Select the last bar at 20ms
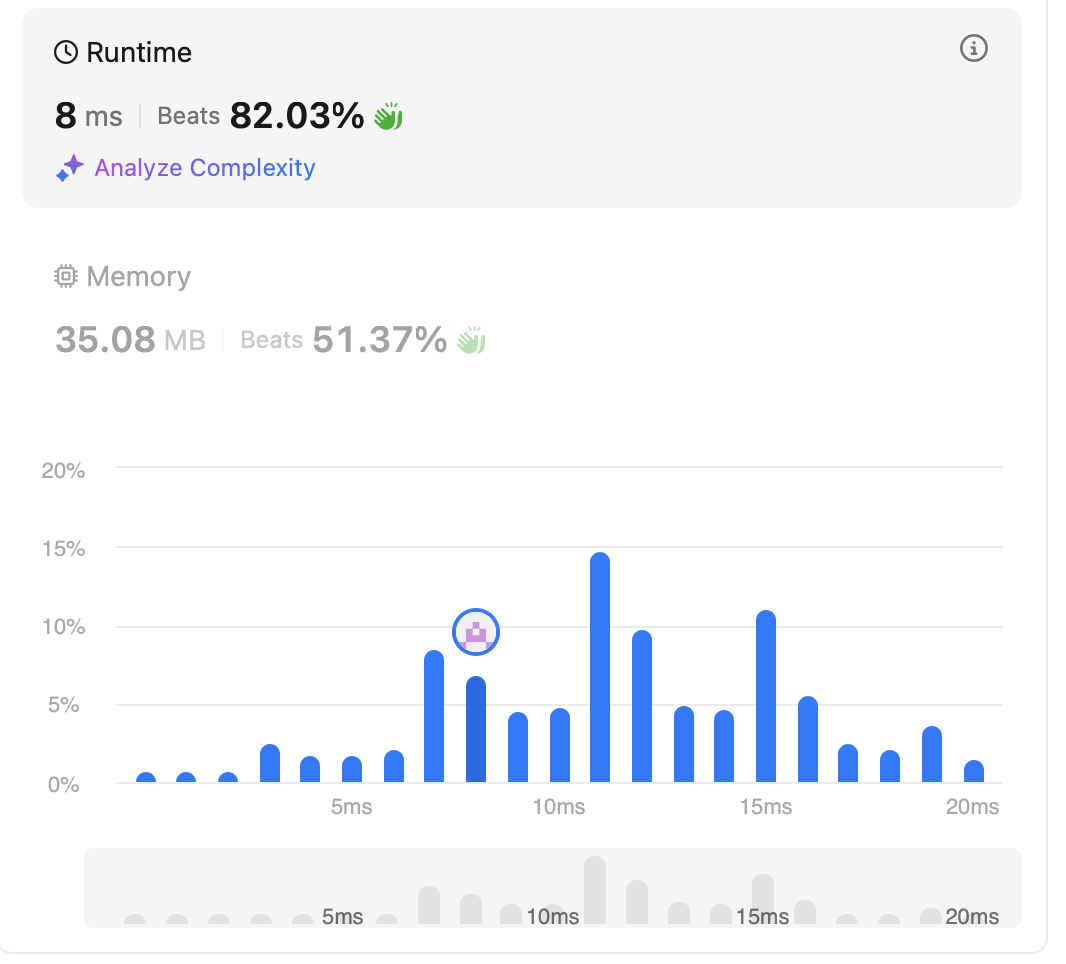Viewport: 1066px width, 964px height. (x=974, y=772)
